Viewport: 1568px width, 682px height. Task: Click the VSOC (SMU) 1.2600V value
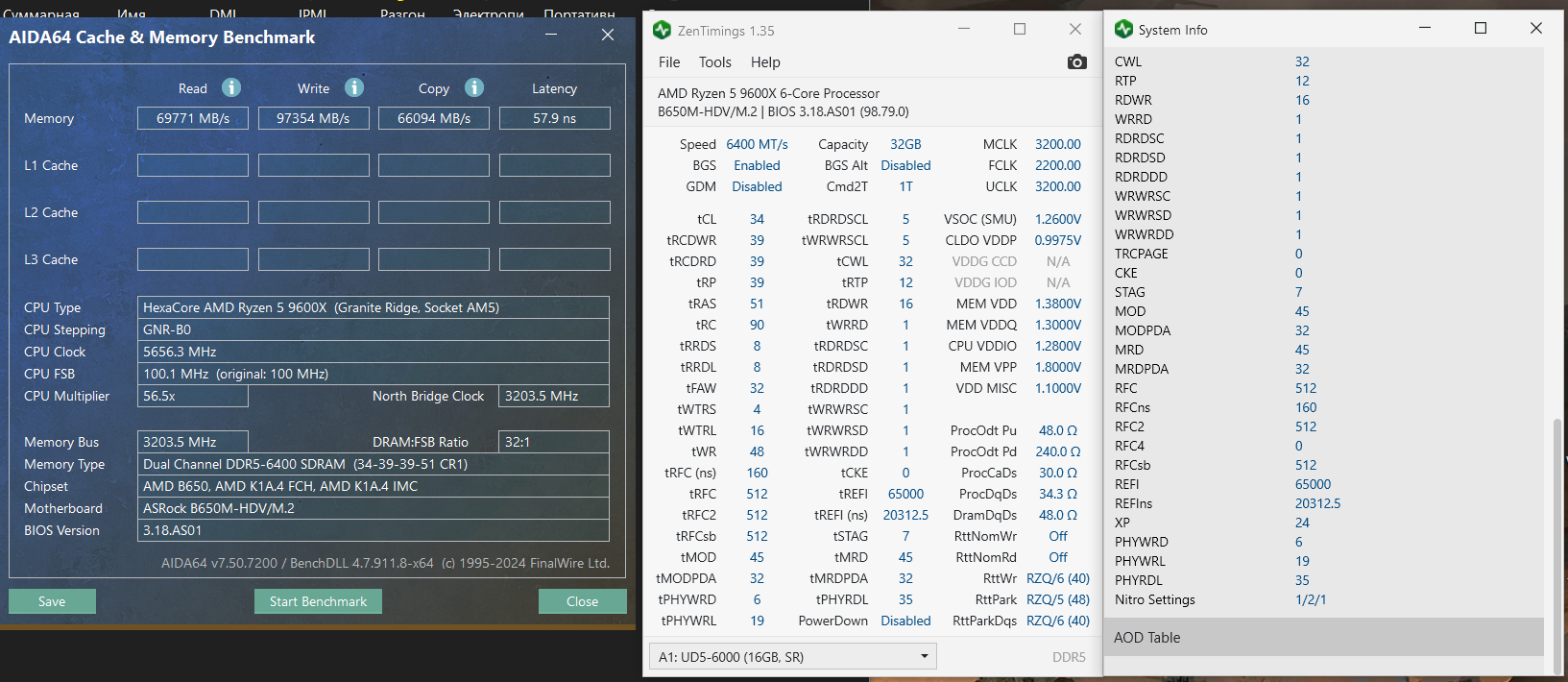coord(1057,219)
